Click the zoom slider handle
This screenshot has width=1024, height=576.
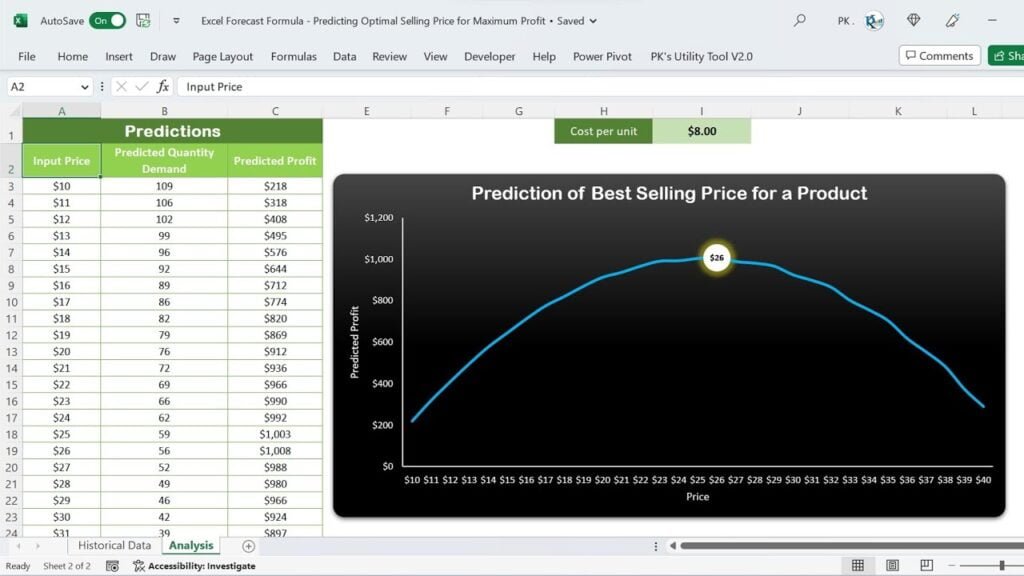(1001, 566)
